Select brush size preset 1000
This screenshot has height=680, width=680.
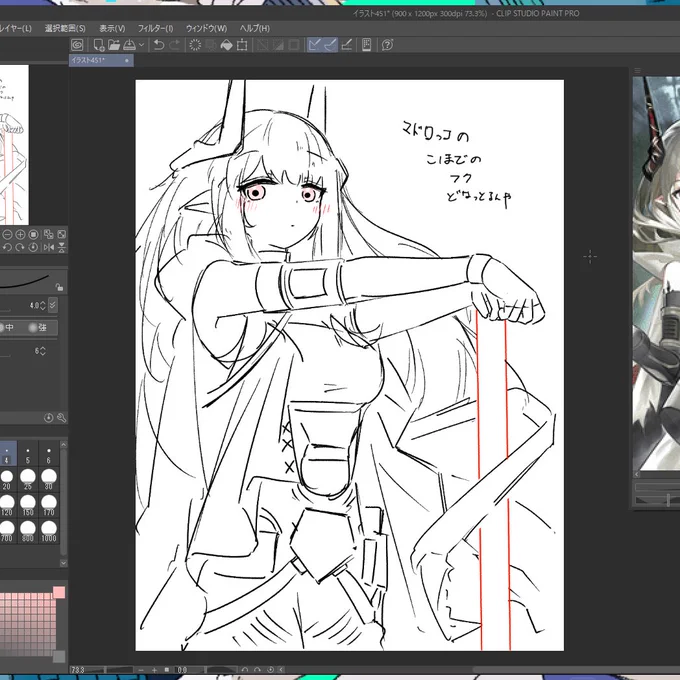coord(49,531)
